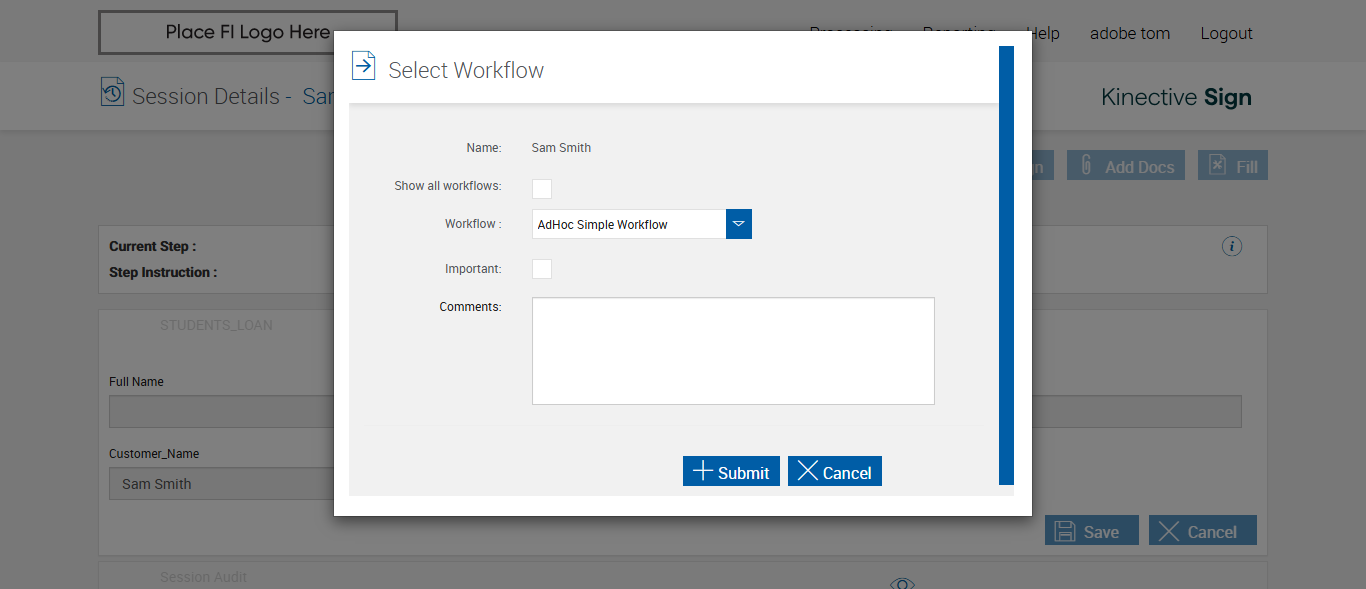Open the Help menu

tap(1043, 33)
